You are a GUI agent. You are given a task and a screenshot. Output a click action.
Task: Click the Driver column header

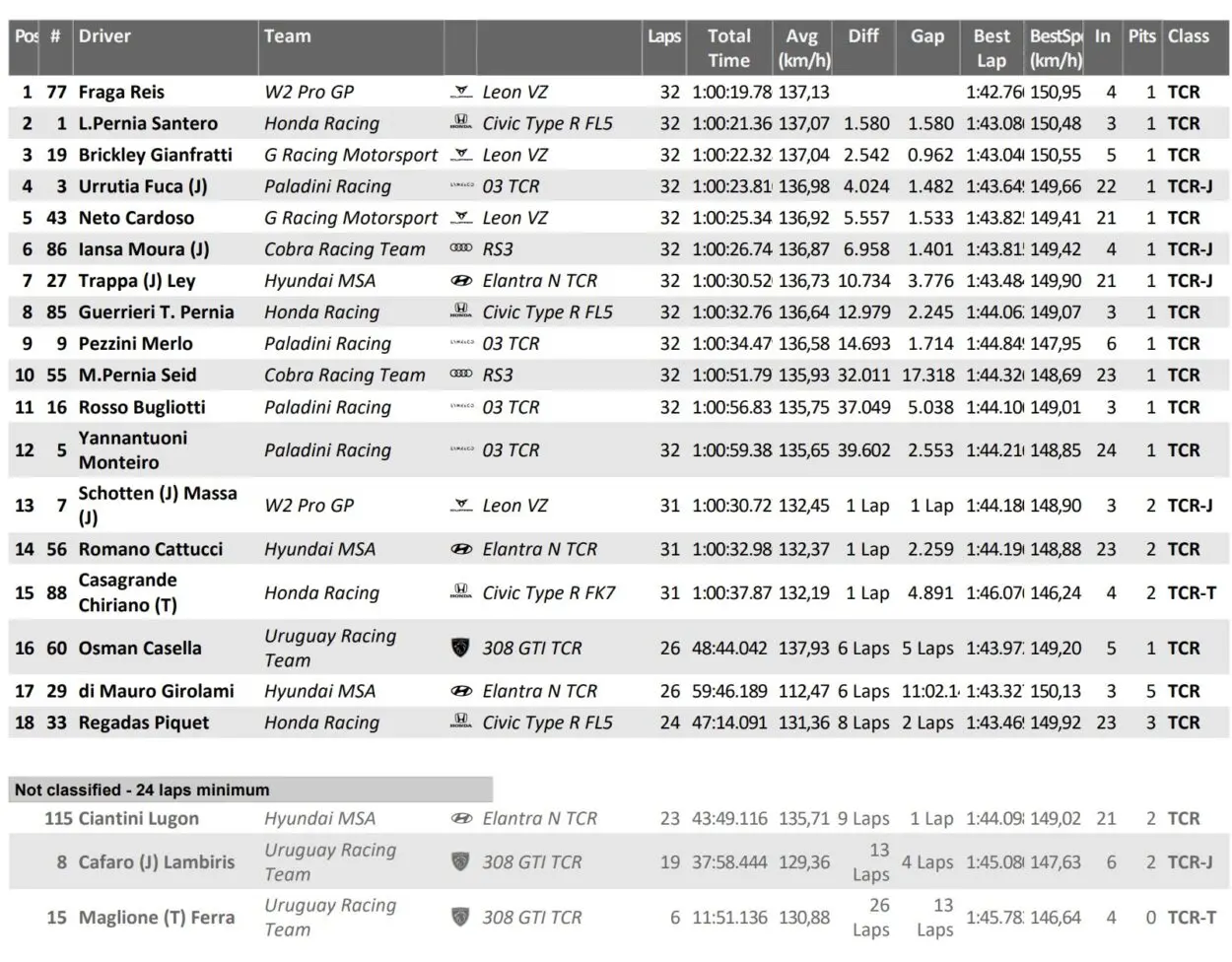[105, 36]
